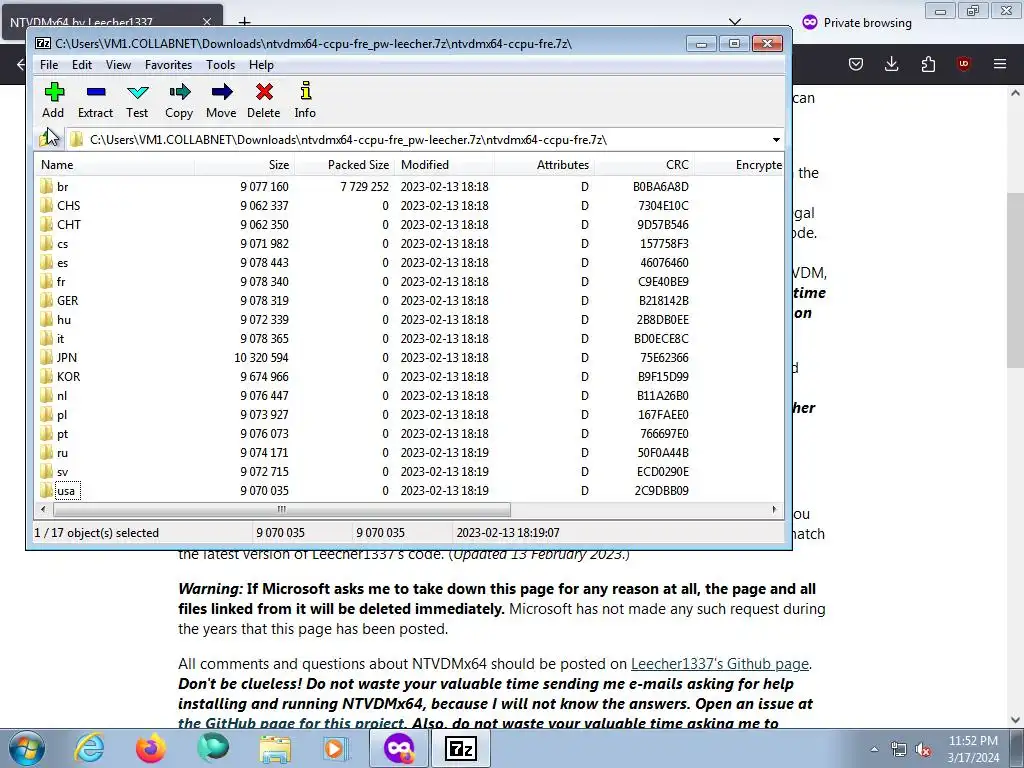The image size is (1024, 768).
Task: Click the network tray icon
Action: click(x=899, y=750)
